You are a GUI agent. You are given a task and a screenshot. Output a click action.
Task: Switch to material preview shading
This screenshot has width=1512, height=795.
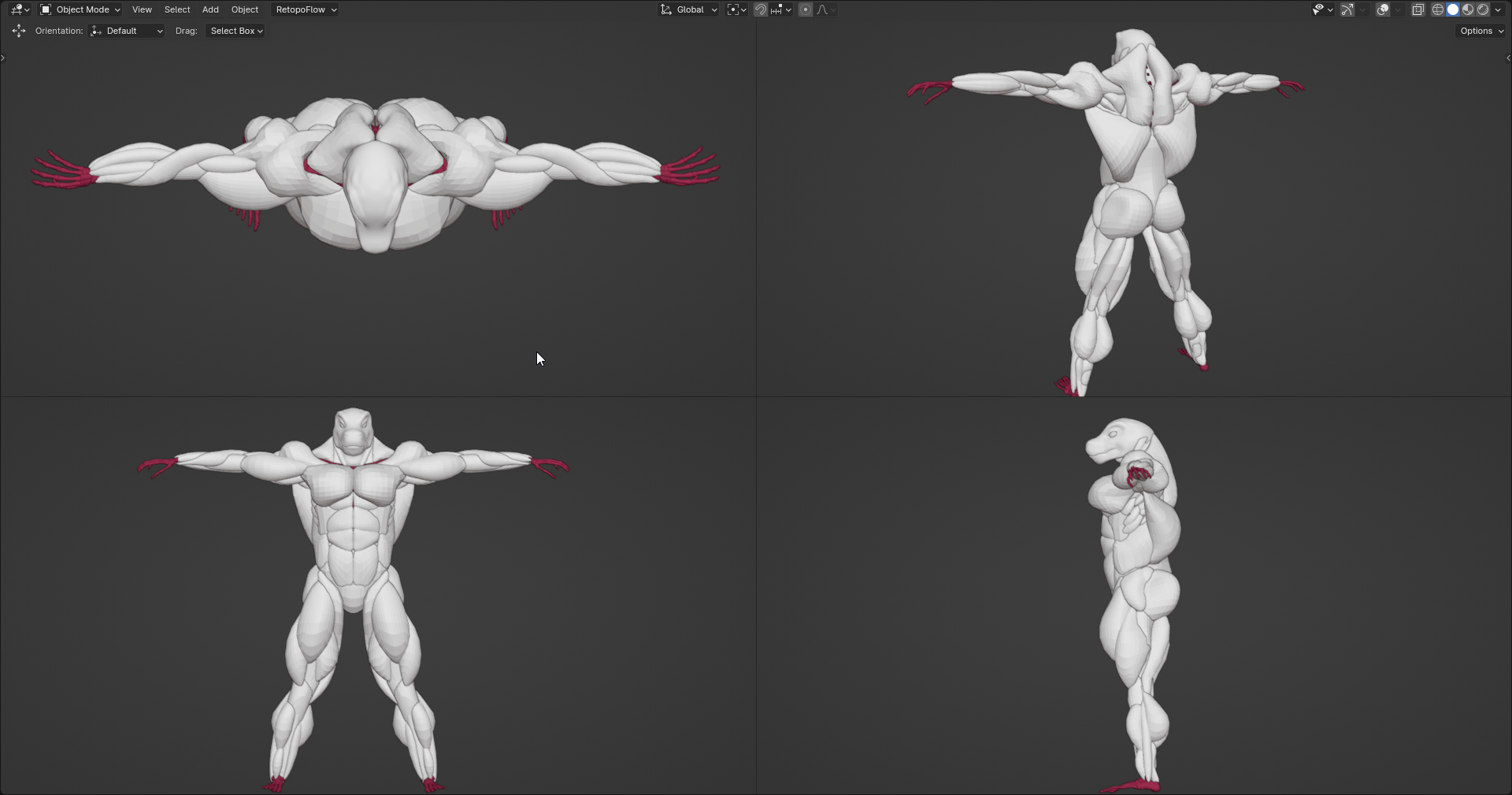point(1468,9)
